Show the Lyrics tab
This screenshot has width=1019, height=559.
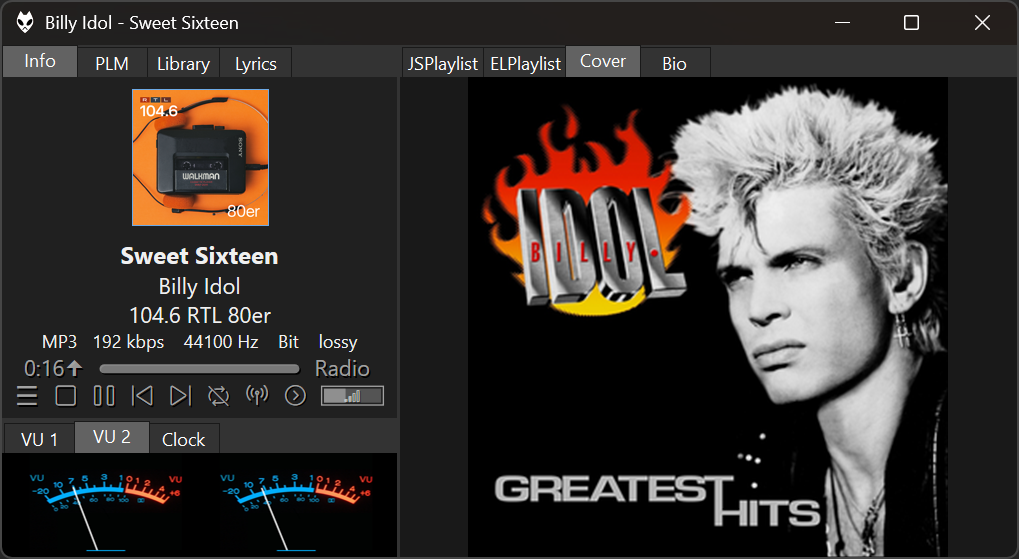coord(255,64)
